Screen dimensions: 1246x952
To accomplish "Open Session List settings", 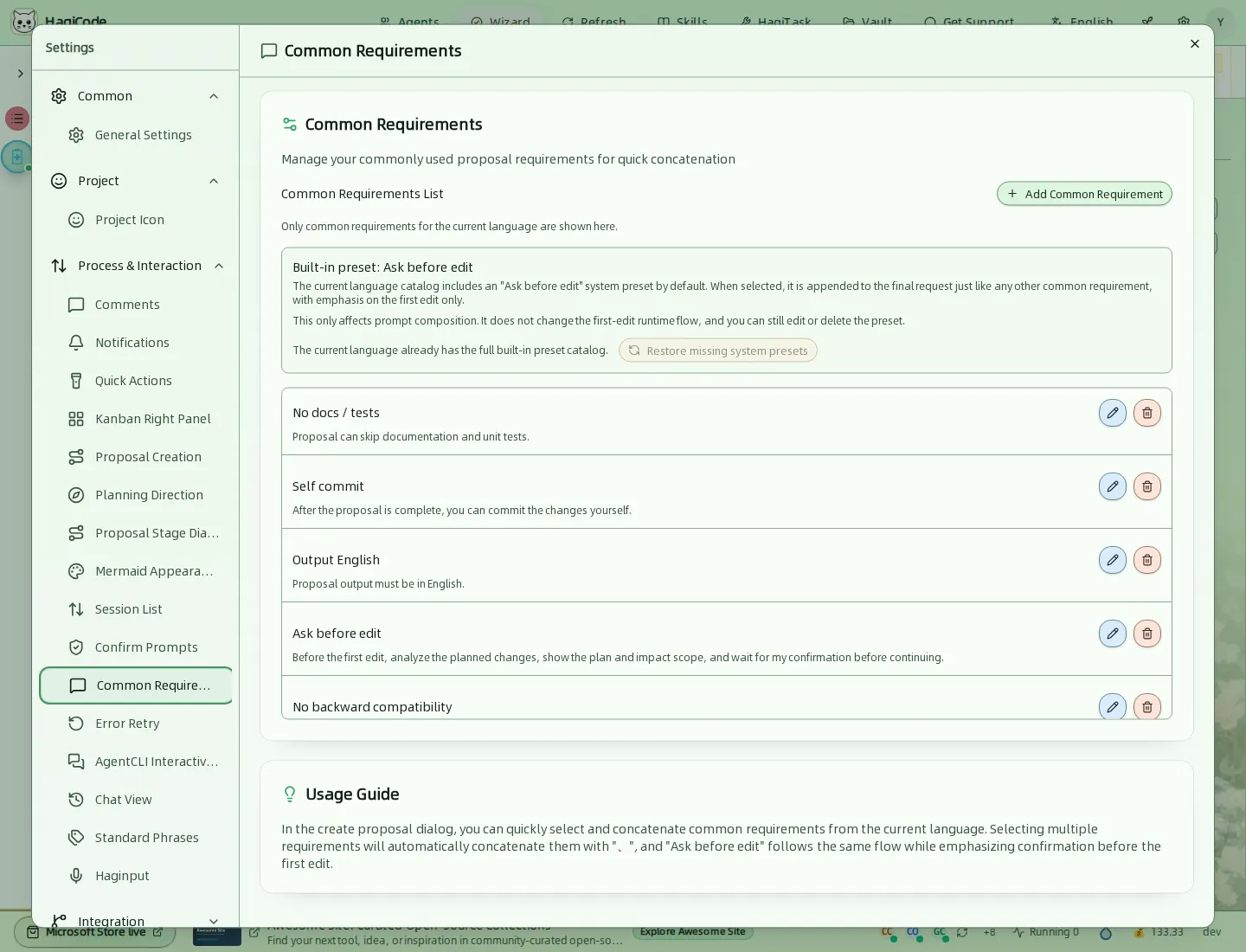I will coord(136,609).
